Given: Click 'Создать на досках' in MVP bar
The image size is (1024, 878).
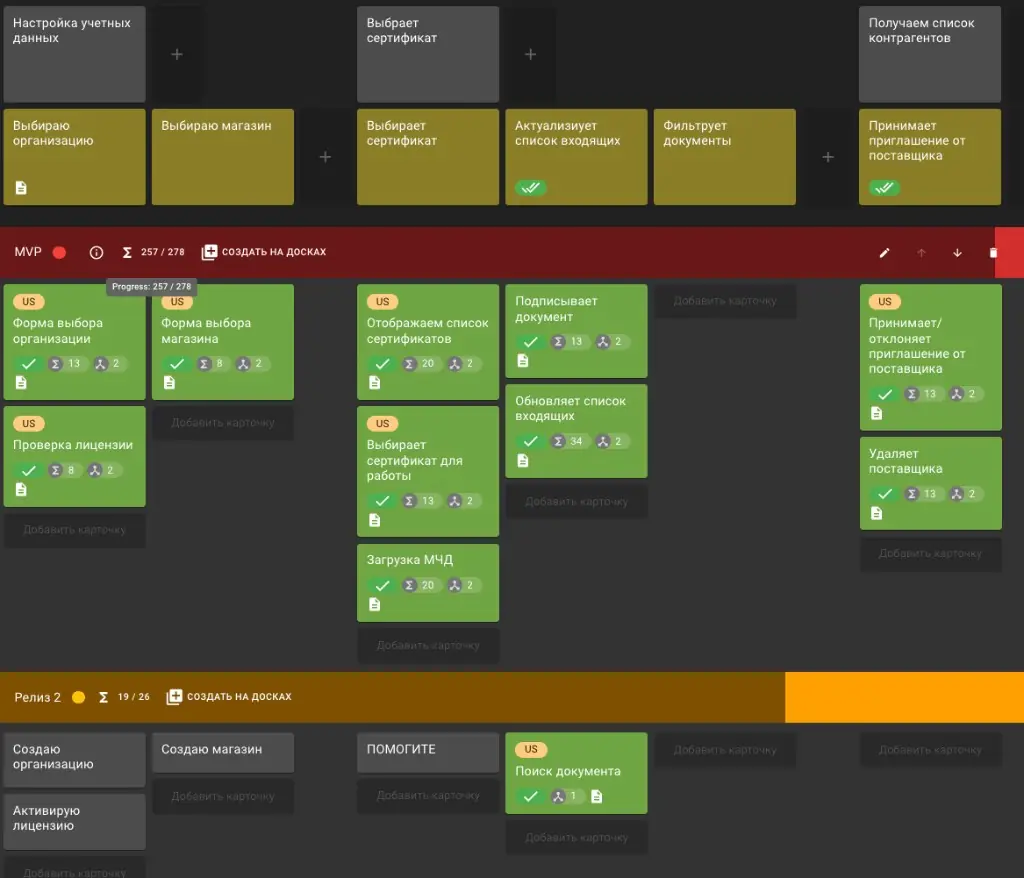Looking at the screenshot, I should 264,252.
